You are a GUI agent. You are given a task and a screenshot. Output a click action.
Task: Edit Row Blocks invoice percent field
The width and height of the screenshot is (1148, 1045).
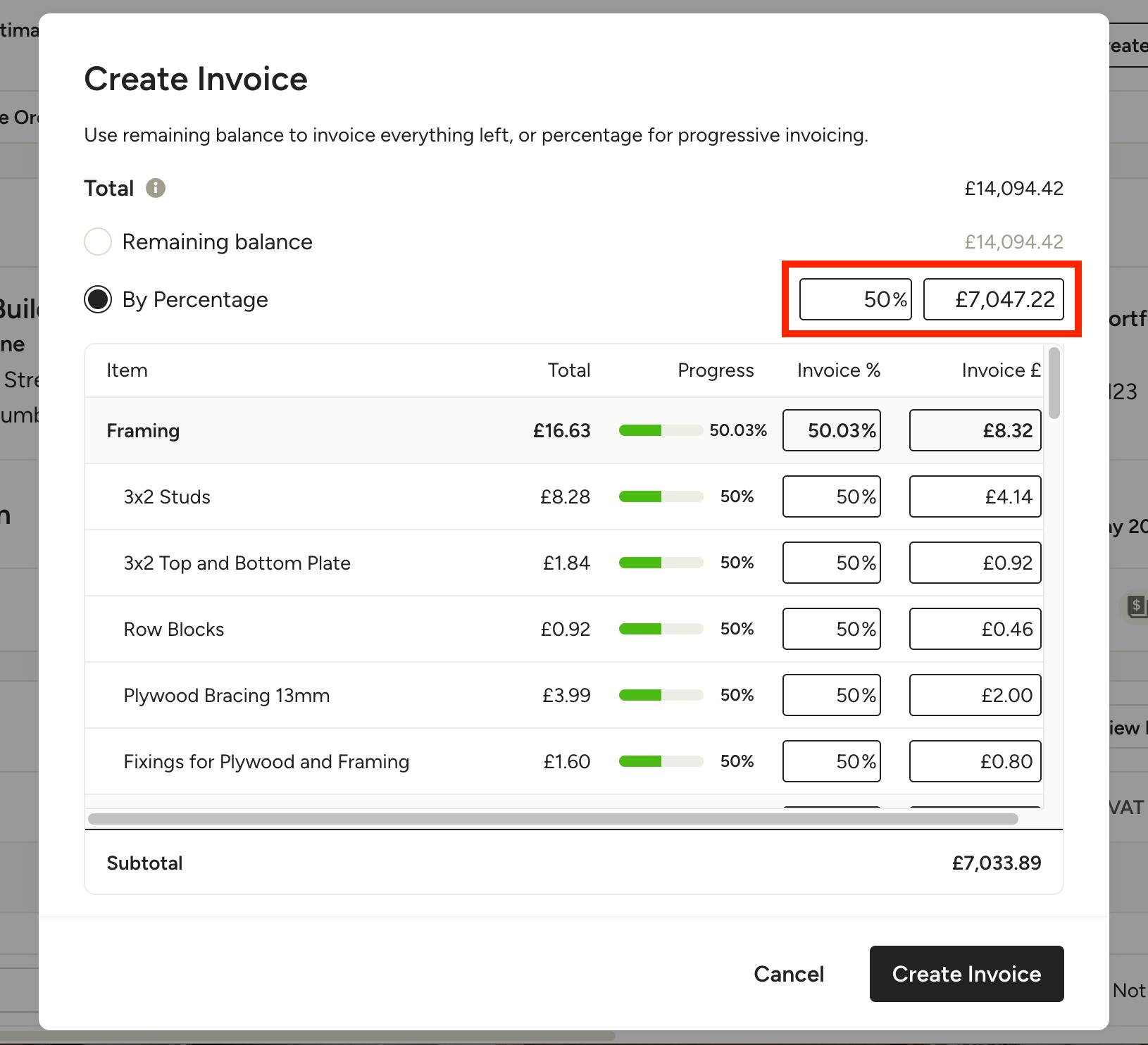click(x=832, y=629)
